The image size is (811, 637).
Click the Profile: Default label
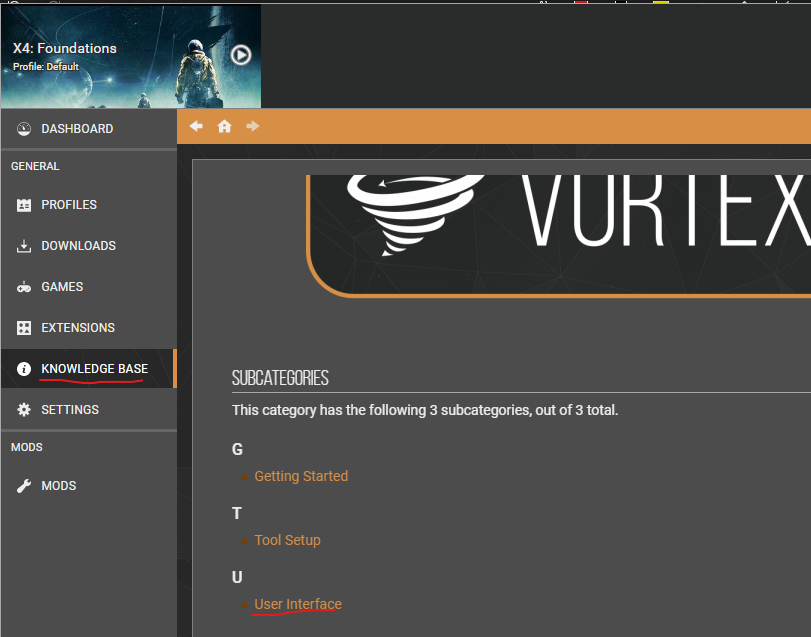(x=44, y=66)
